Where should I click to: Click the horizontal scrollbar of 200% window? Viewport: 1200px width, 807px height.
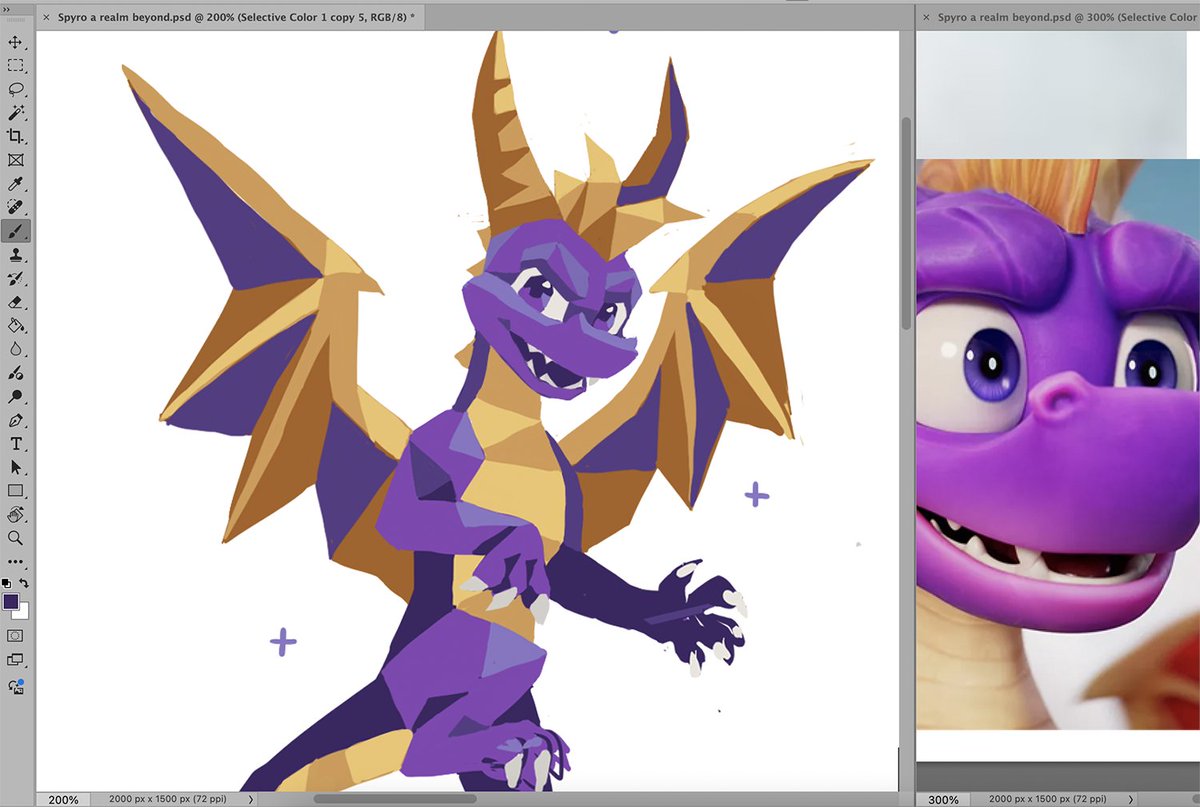click(x=395, y=798)
